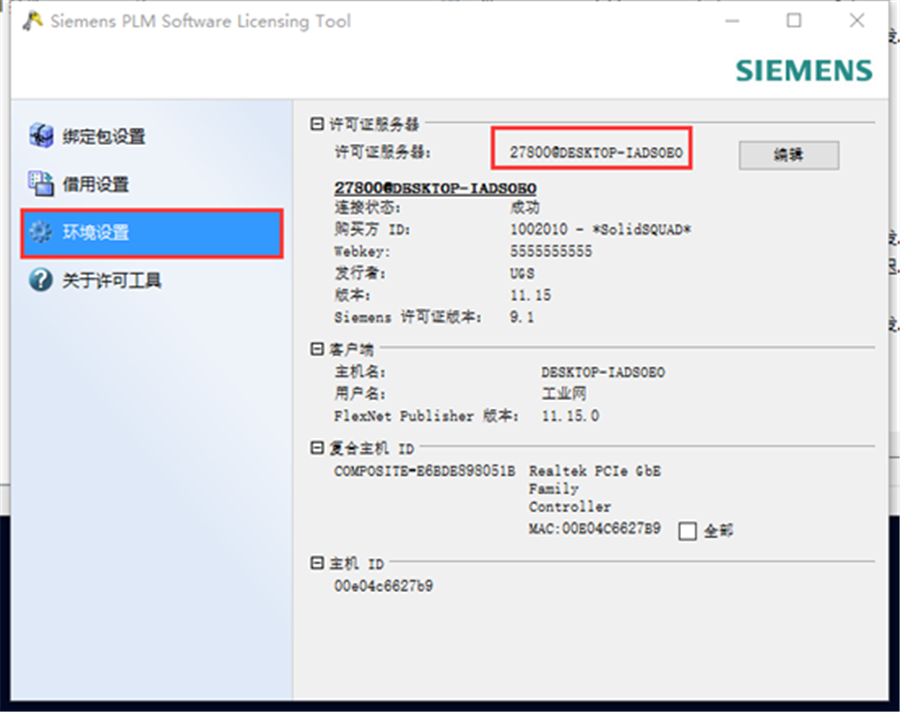Viewport: 900px width, 712px height.
Task: Collapse the 复合主机 ID section
Action: coord(317,447)
